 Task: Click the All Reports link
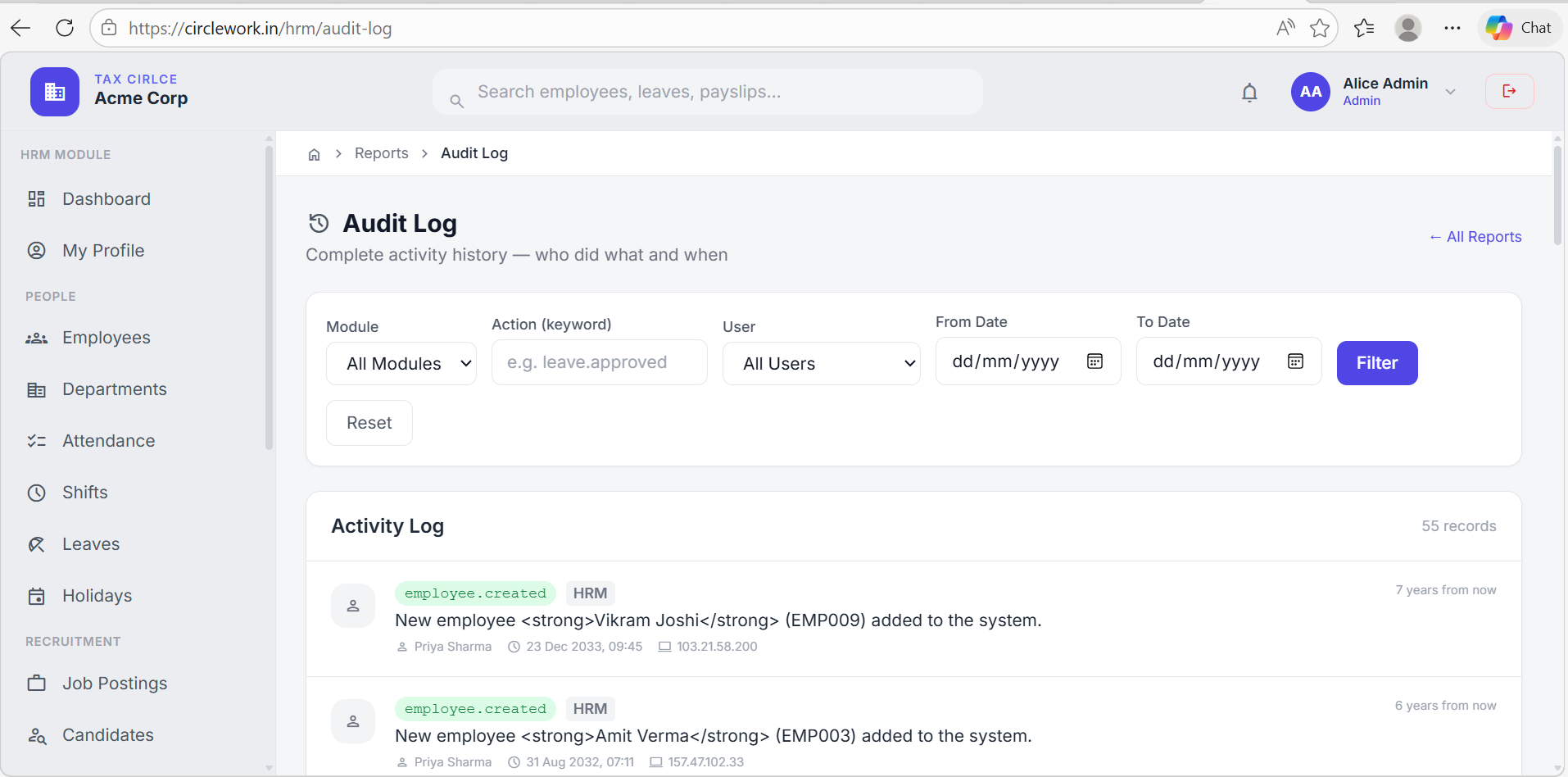[1475, 237]
